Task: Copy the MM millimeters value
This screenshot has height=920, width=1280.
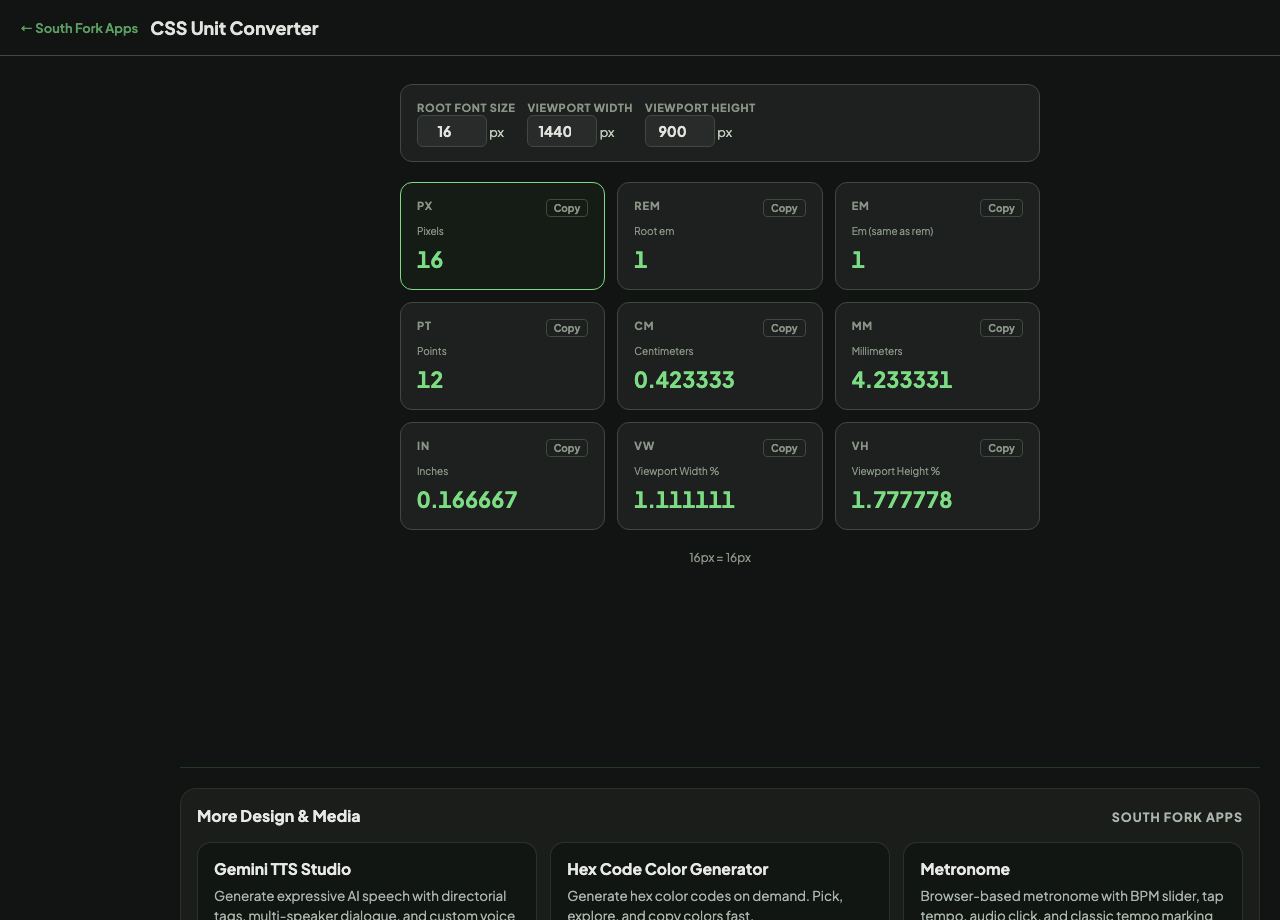Action: point(1001,328)
